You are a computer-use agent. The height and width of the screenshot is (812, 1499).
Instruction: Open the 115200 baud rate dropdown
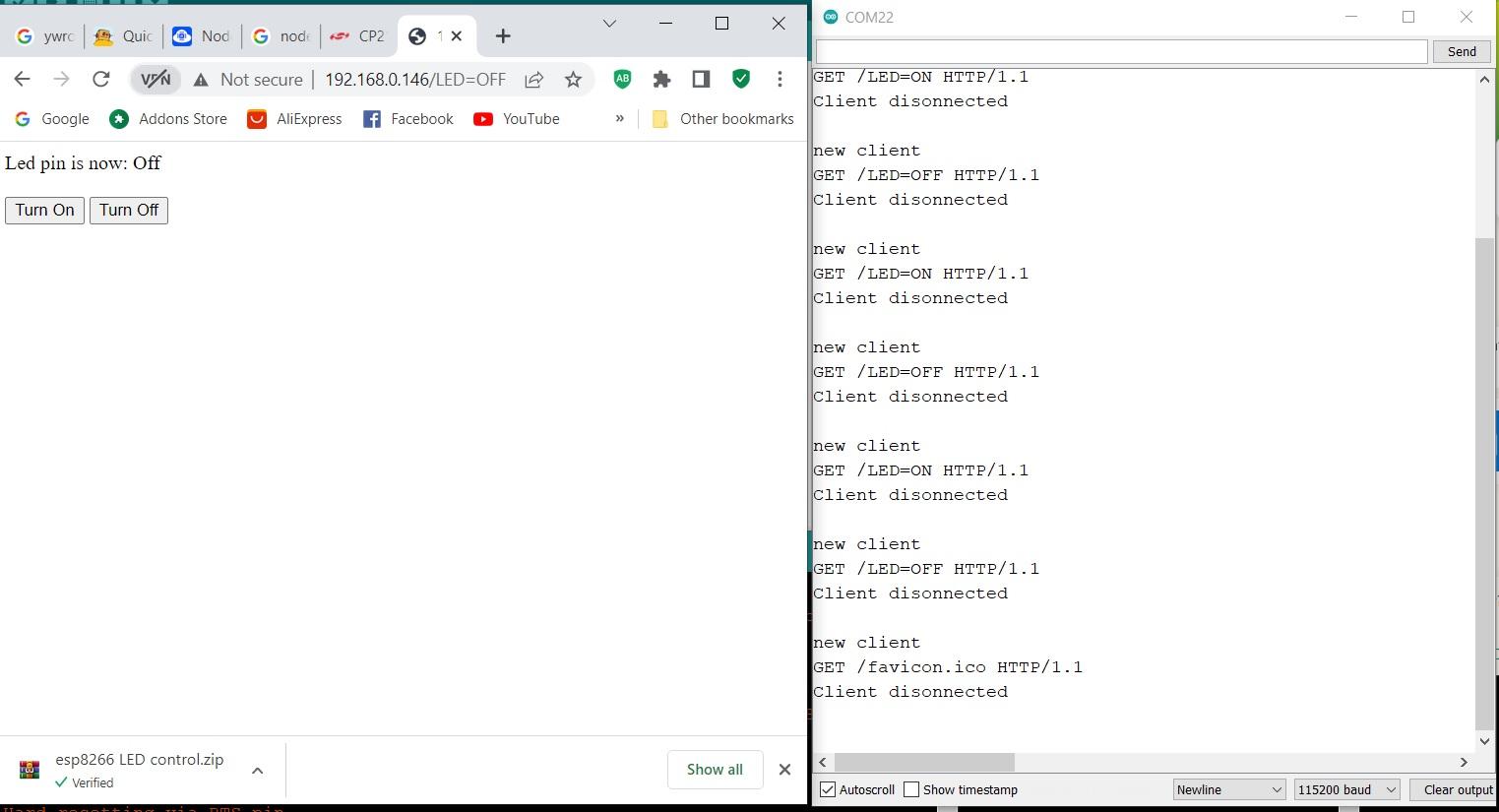coord(1345,789)
